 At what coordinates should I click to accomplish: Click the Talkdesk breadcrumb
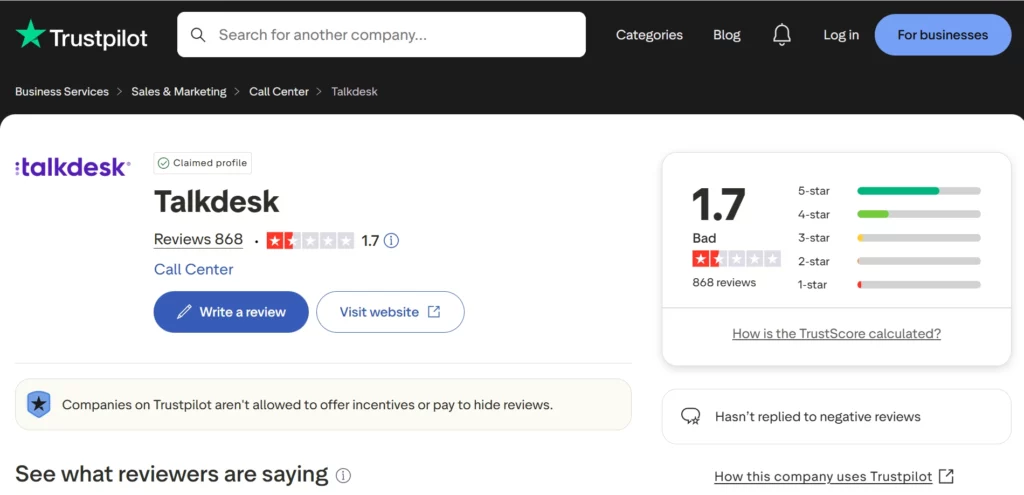pyautogui.click(x=355, y=91)
